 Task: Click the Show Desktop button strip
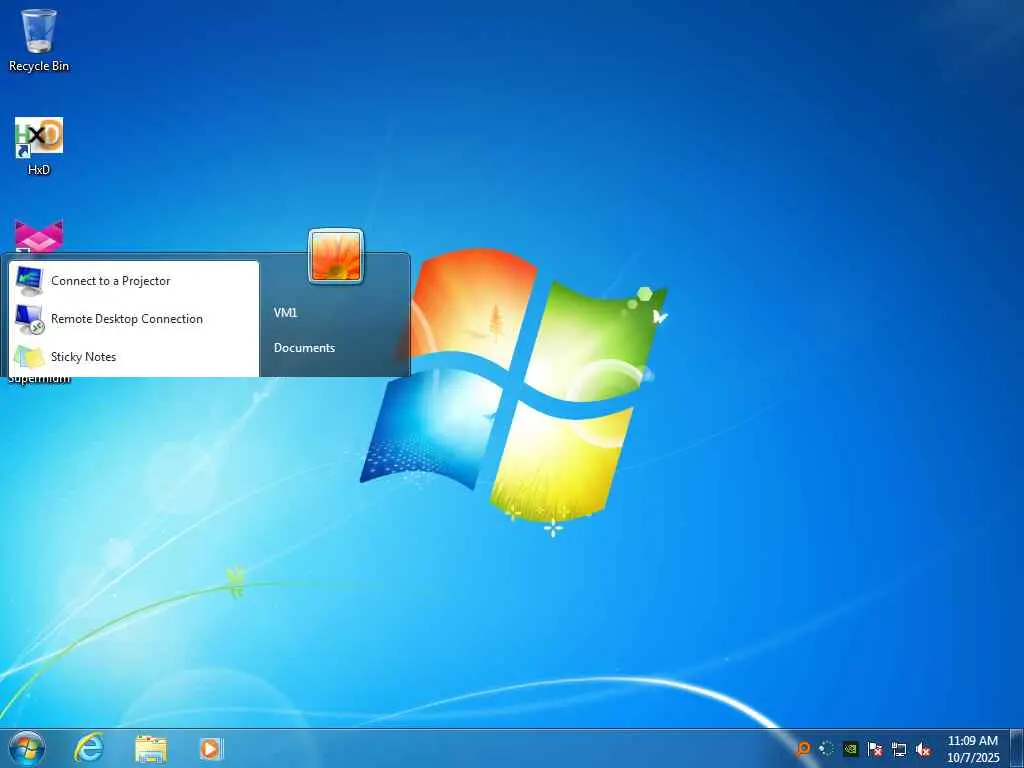(1017, 748)
